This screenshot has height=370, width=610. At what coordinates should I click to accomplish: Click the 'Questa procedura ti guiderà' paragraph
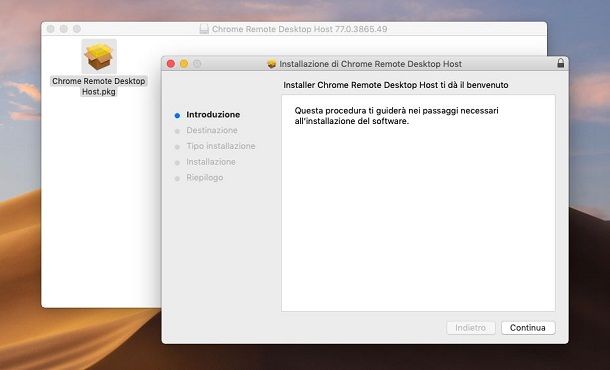click(396, 116)
